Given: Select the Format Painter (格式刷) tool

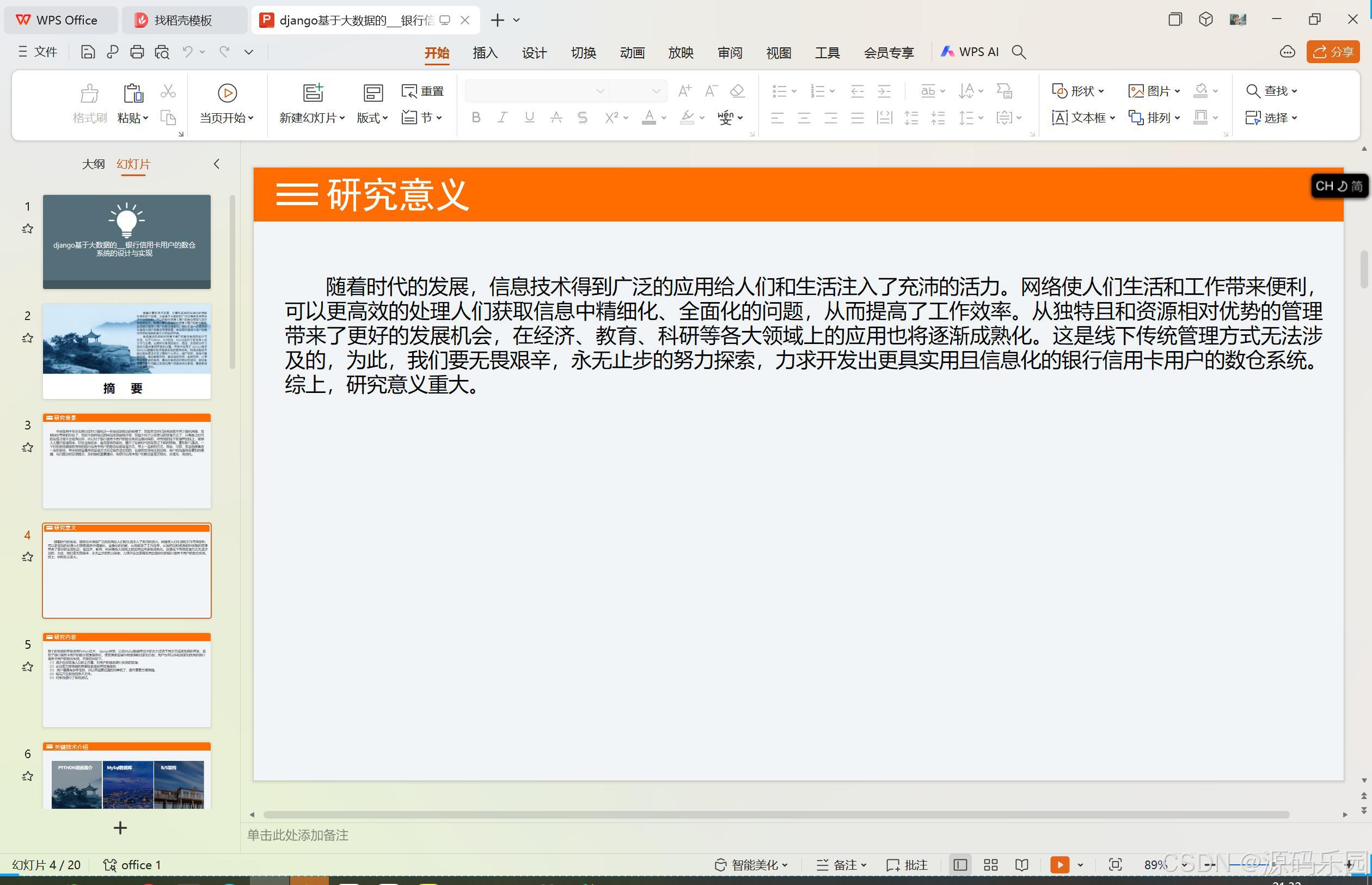Looking at the screenshot, I should point(89,103).
